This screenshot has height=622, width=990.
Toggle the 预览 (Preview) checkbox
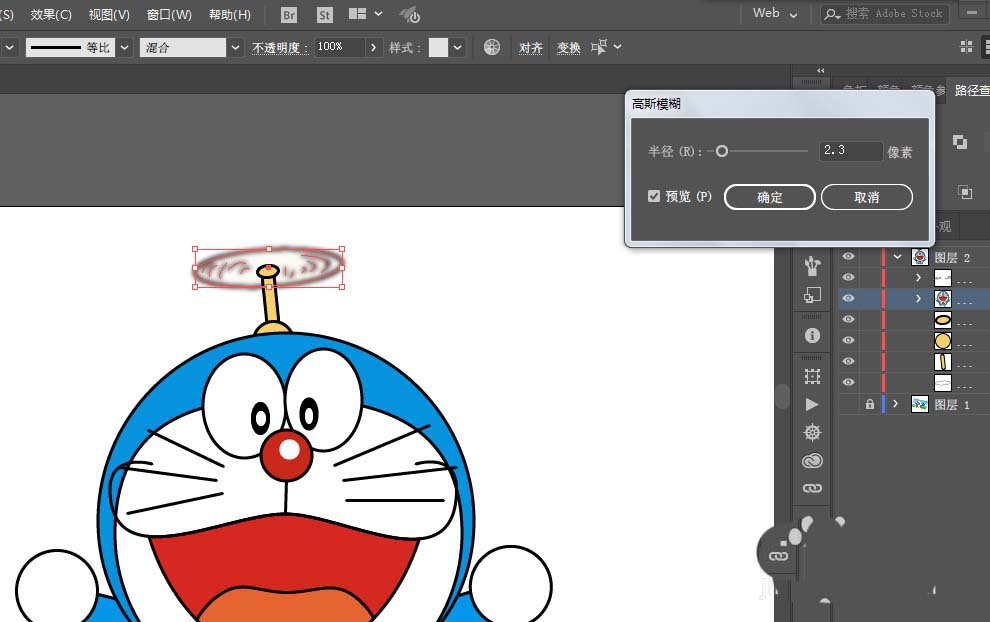(654, 197)
